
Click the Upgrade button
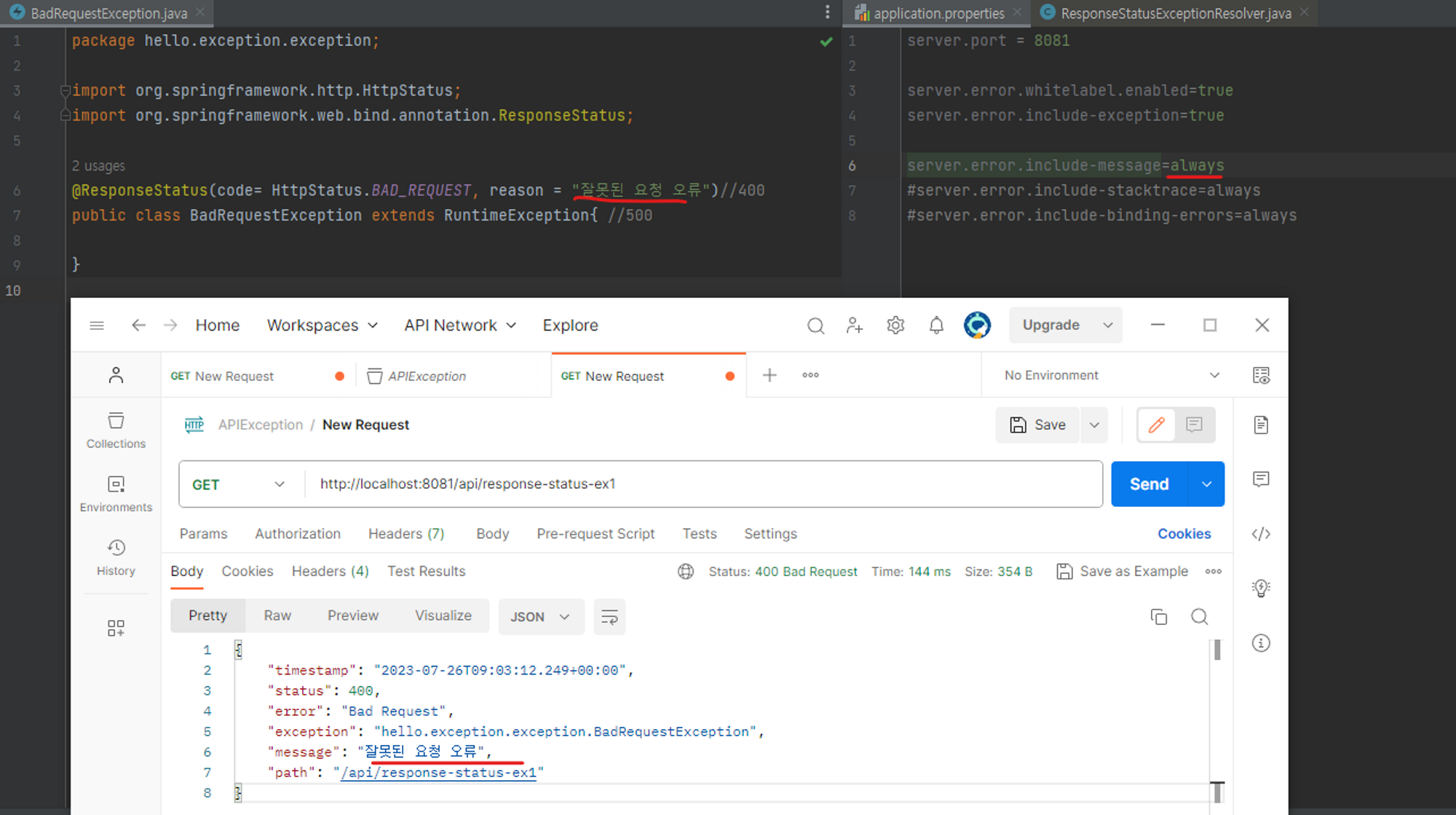click(x=1051, y=326)
